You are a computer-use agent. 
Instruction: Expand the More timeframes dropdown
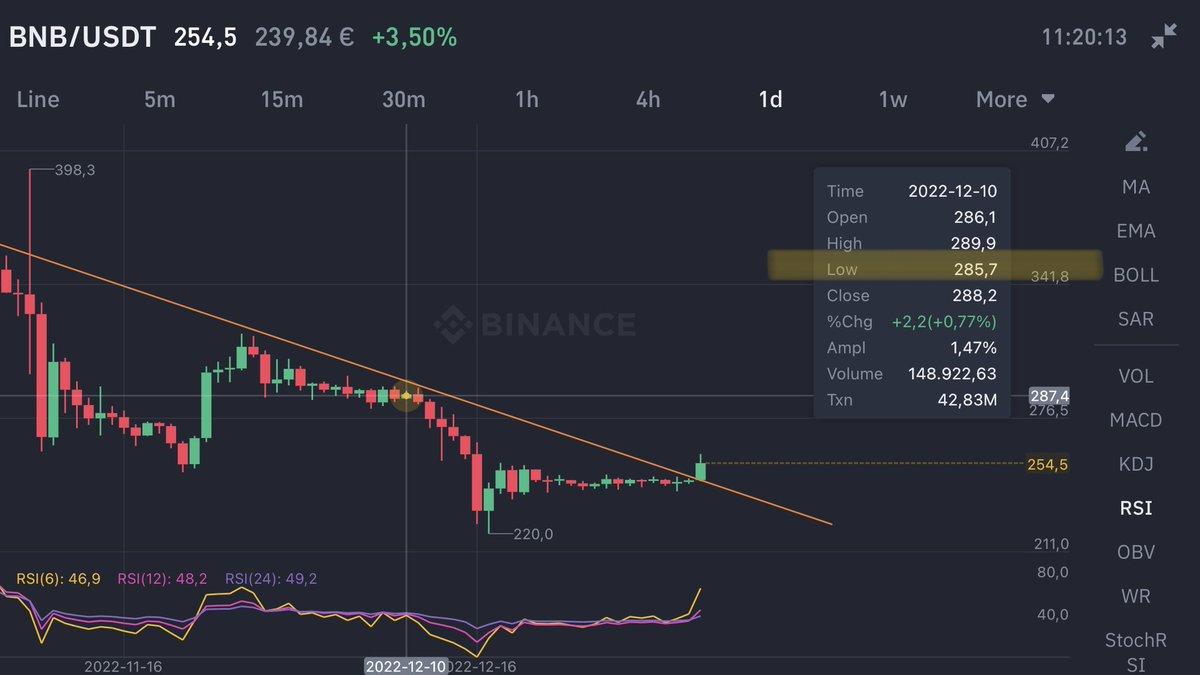1015,100
